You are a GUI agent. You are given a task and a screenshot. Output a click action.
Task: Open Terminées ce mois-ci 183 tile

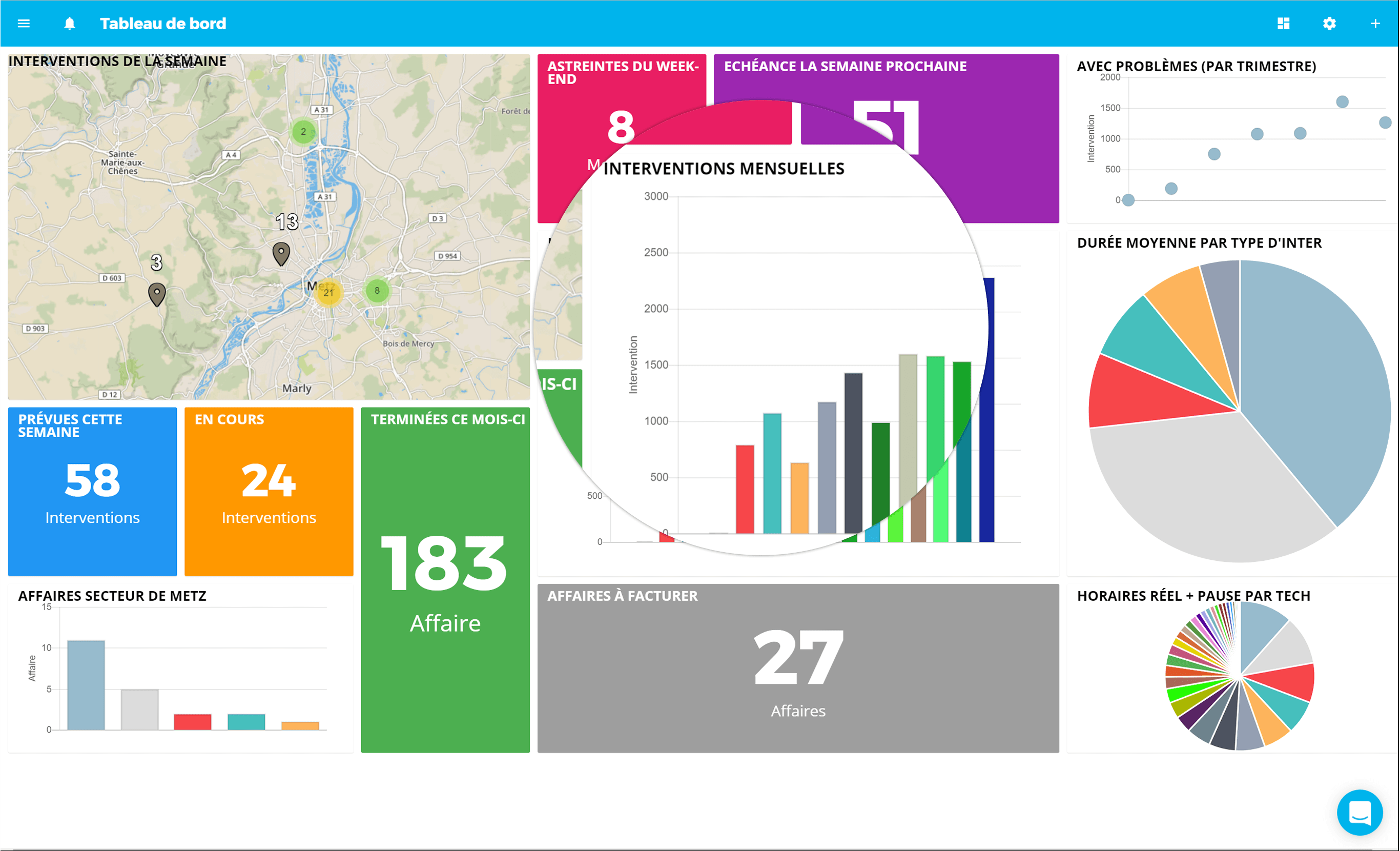(x=445, y=580)
